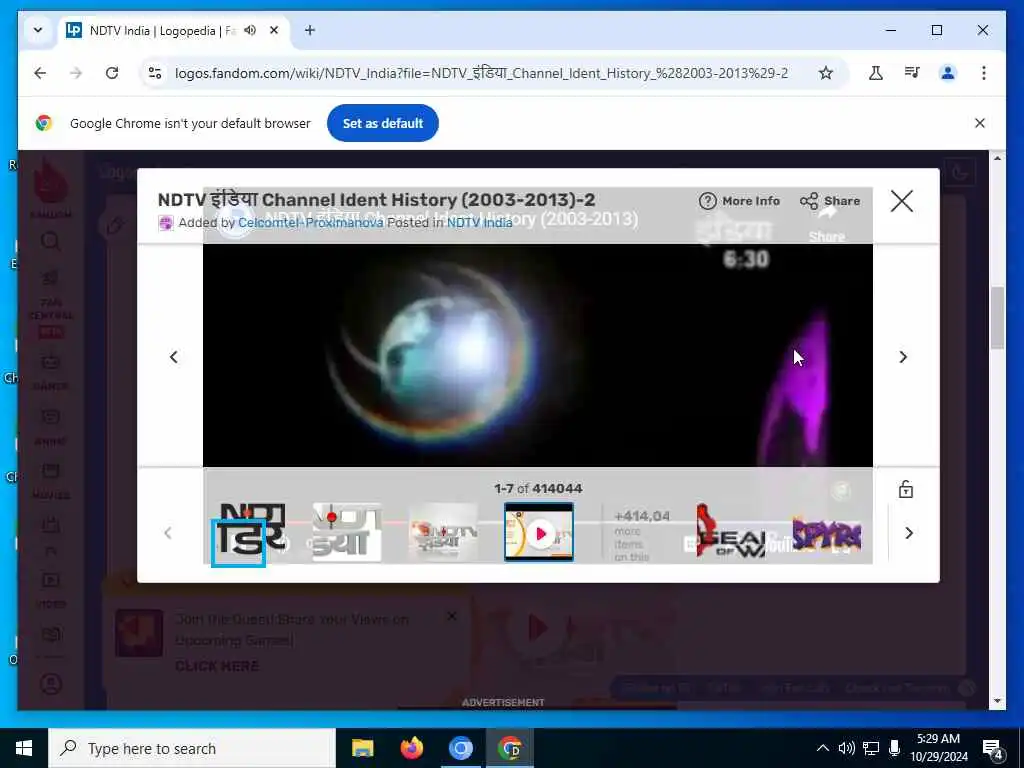
Task: Select the third NDTV India logo thumbnail
Action: click(443, 532)
